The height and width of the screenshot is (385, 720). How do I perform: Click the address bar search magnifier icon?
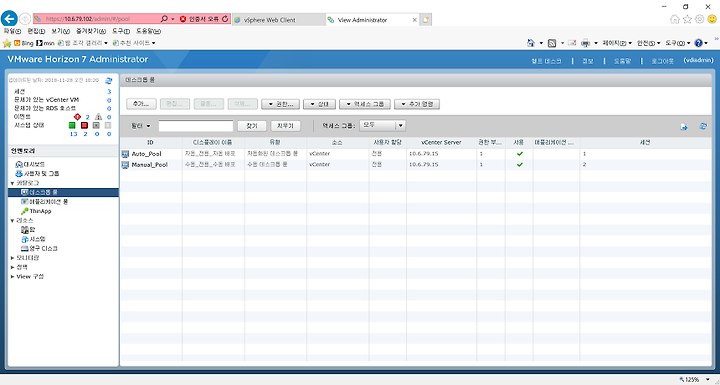tap(164, 19)
